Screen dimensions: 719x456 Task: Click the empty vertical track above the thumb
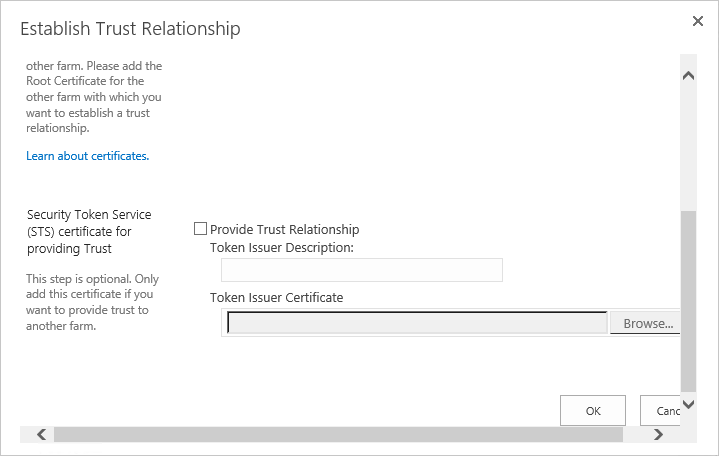pyautogui.click(x=688, y=147)
